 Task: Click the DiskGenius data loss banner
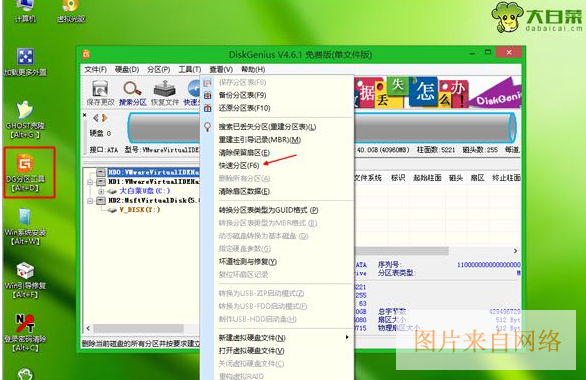438,92
